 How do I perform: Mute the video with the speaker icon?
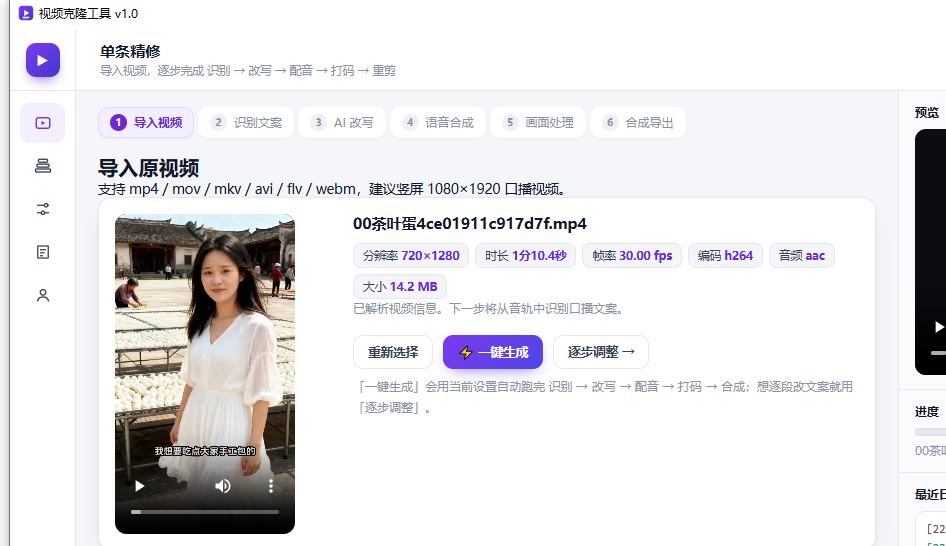tap(223, 486)
